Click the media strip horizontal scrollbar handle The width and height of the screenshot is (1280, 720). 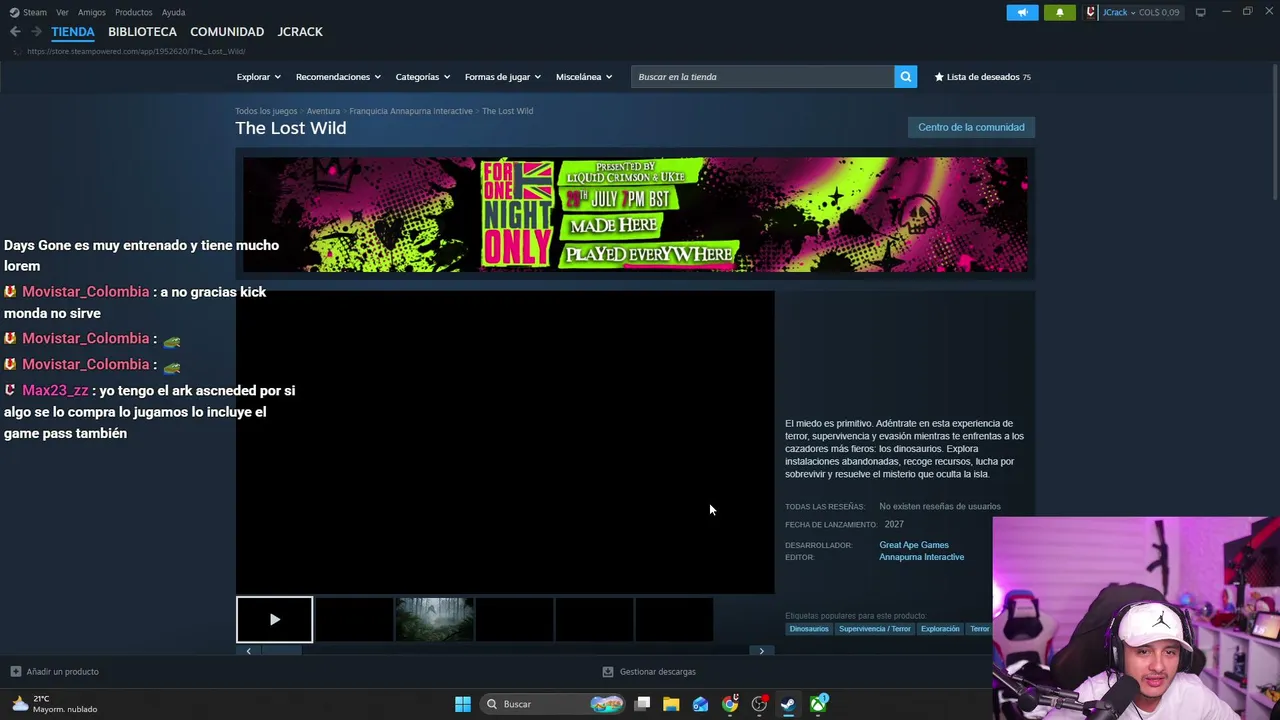tap(281, 651)
